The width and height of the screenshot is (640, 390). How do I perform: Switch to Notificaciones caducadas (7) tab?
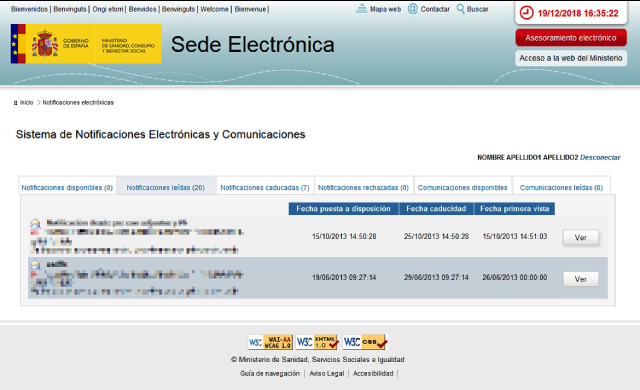pyautogui.click(x=265, y=188)
